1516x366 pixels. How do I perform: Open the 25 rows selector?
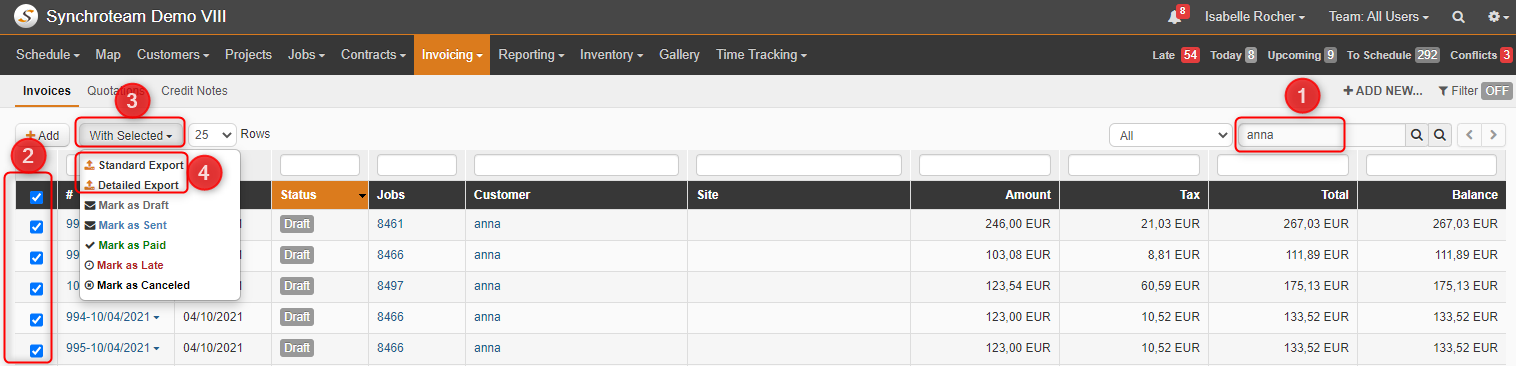(212, 134)
